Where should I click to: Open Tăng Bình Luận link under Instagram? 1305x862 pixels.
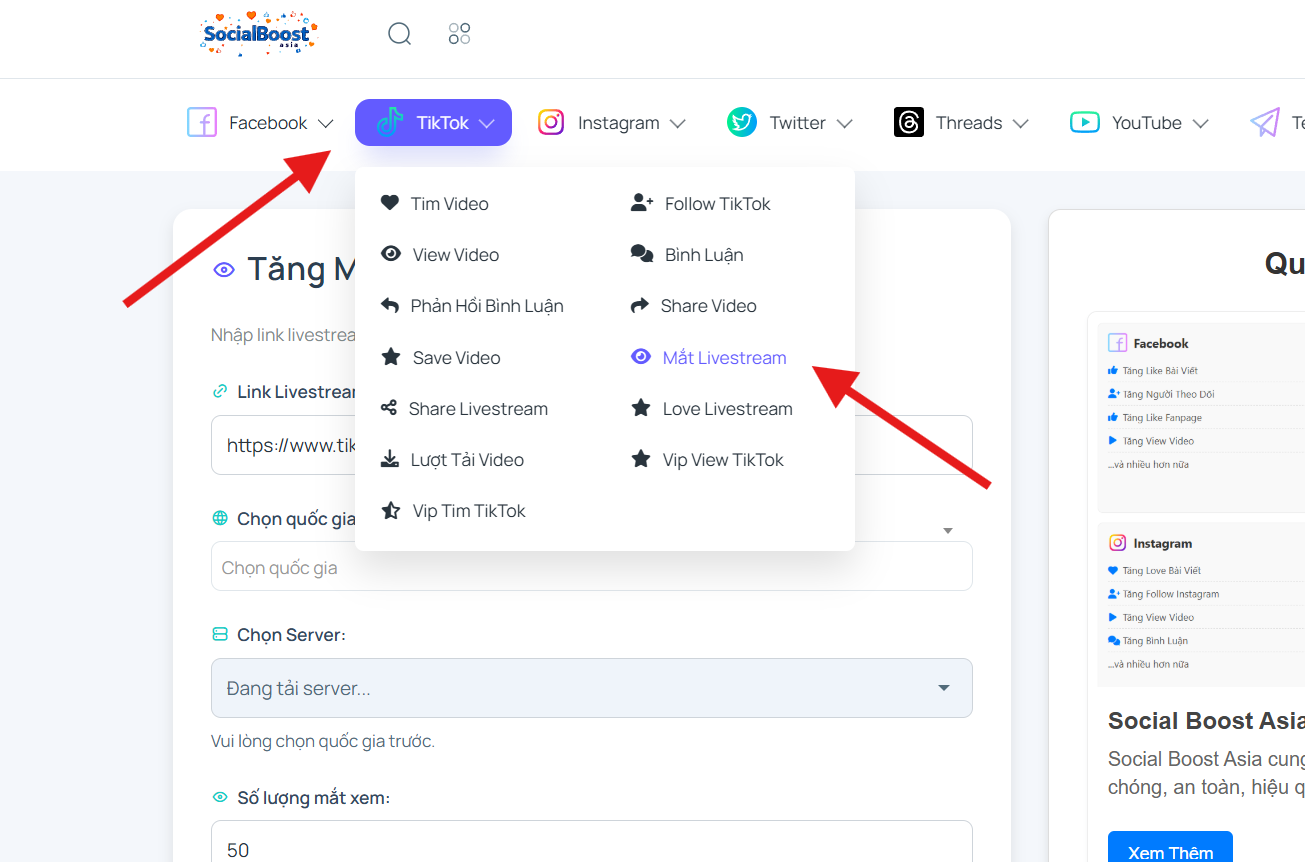point(1155,640)
